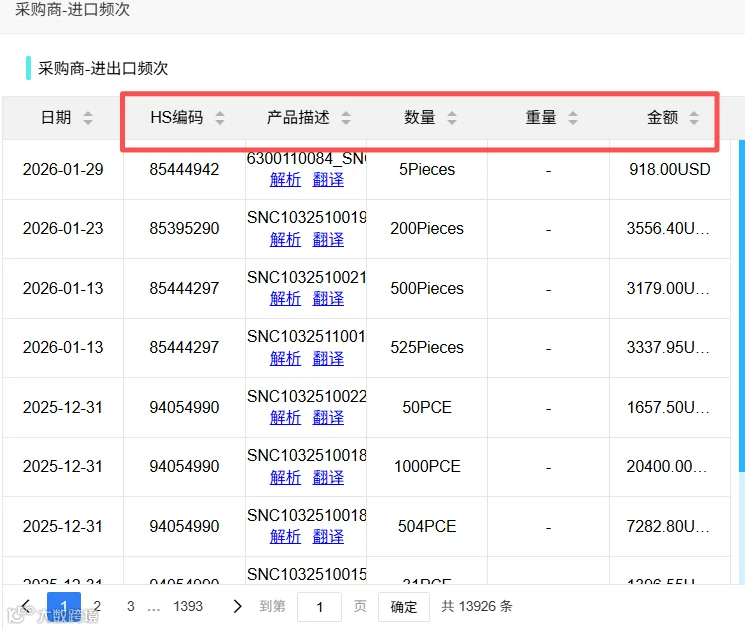The height and width of the screenshot is (630, 745).
Task: Sort table by 金额 column
Action: pyautogui.click(x=694, y=117)
